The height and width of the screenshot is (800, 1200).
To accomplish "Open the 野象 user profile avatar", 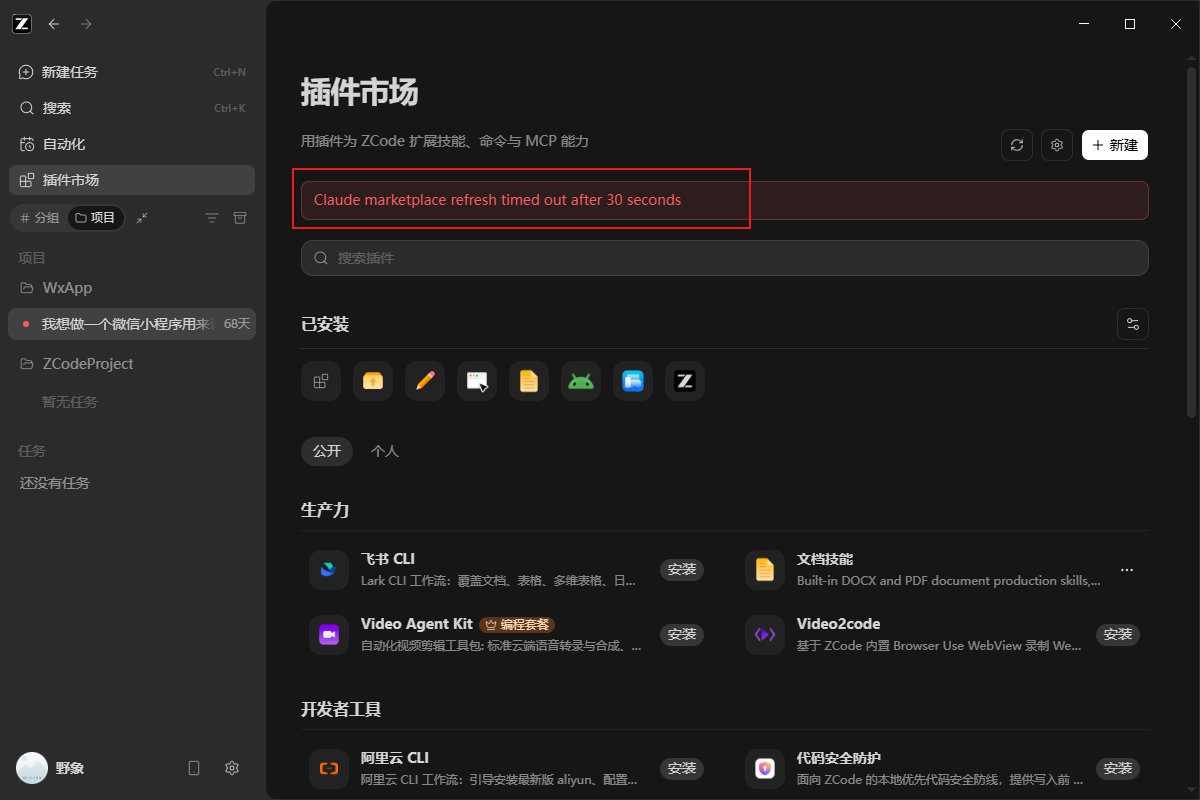I will [32, 768].
